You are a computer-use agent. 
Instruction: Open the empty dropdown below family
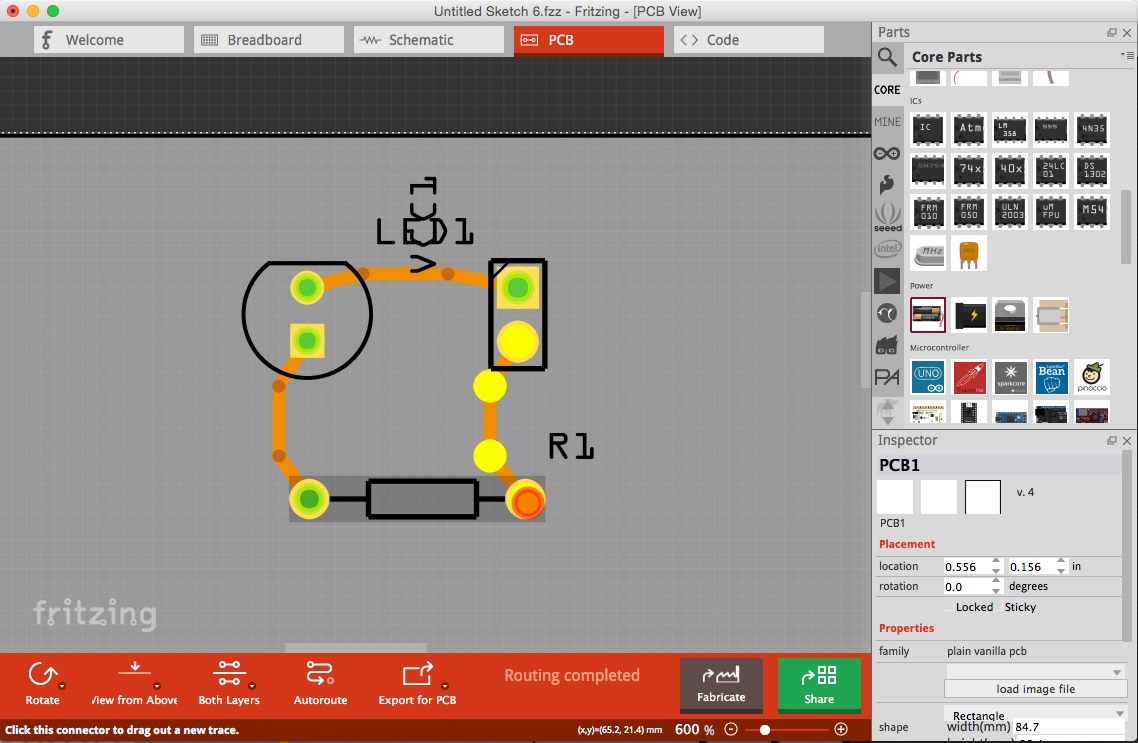(1036, 671)
